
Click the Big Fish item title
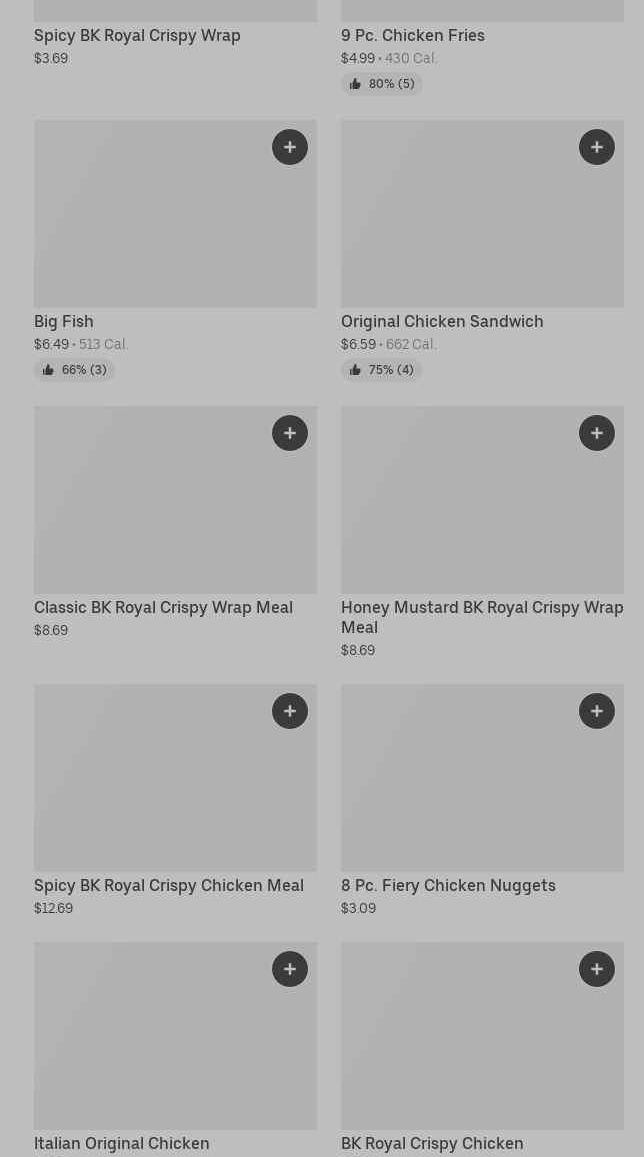pyautogui.click(x=64, y=321)
